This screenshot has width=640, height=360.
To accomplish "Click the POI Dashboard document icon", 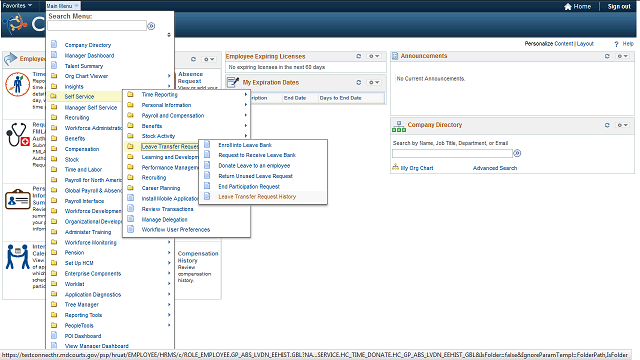I will [54, 335].
